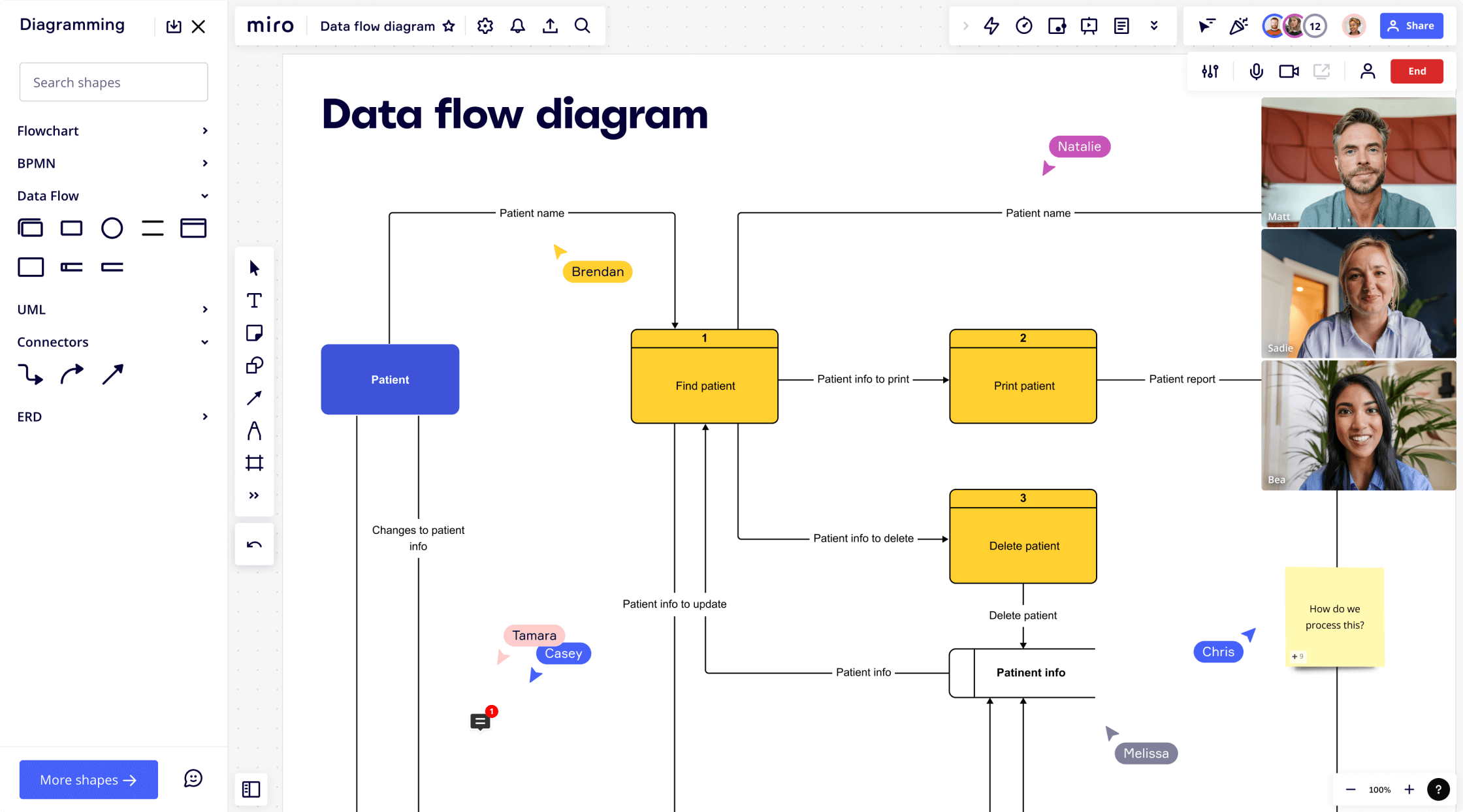Click the More shapes button
Viewport: 1463px width, 812px height.
click(x=87, y=779)
